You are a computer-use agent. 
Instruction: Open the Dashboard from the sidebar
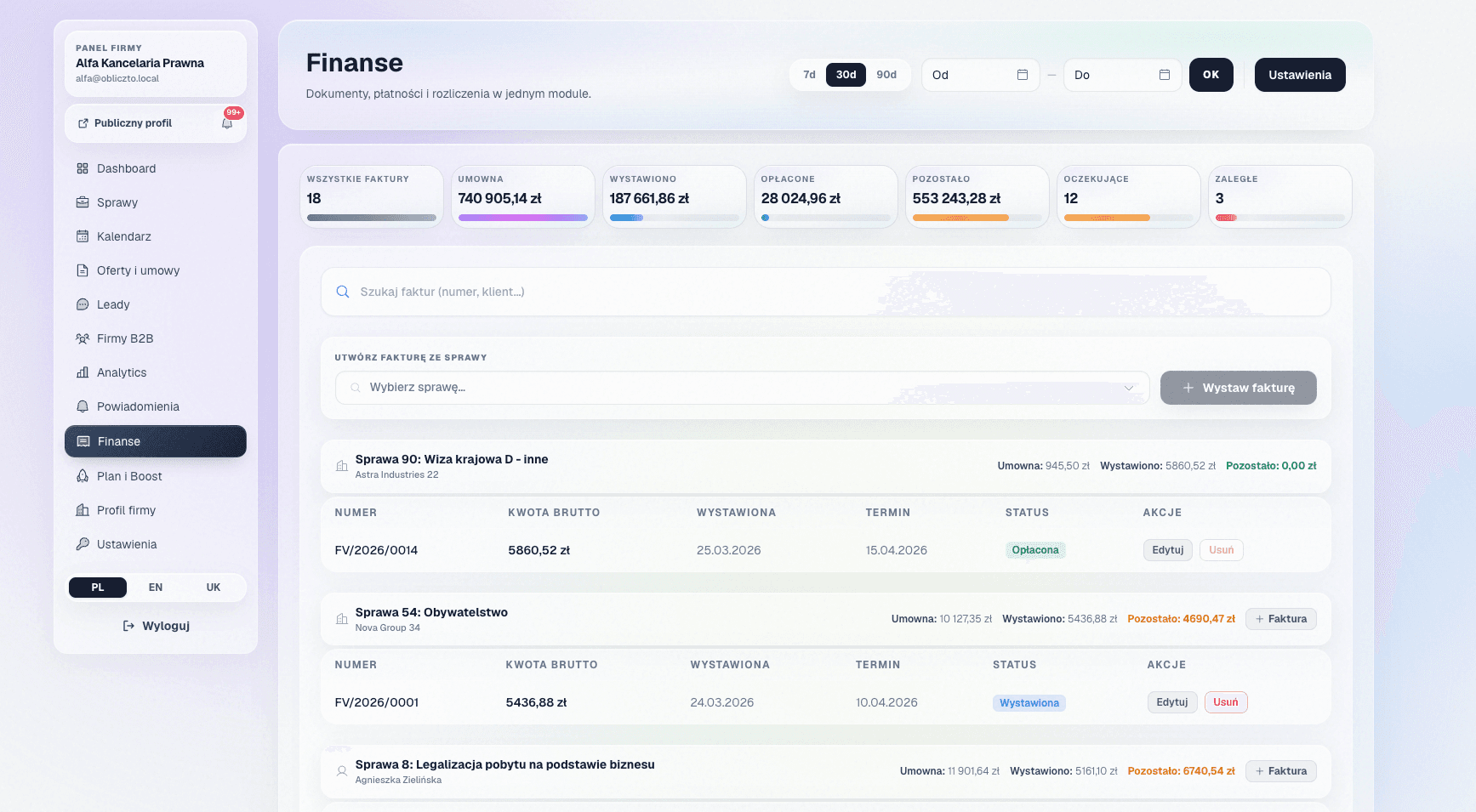click(x=126, y=168)
